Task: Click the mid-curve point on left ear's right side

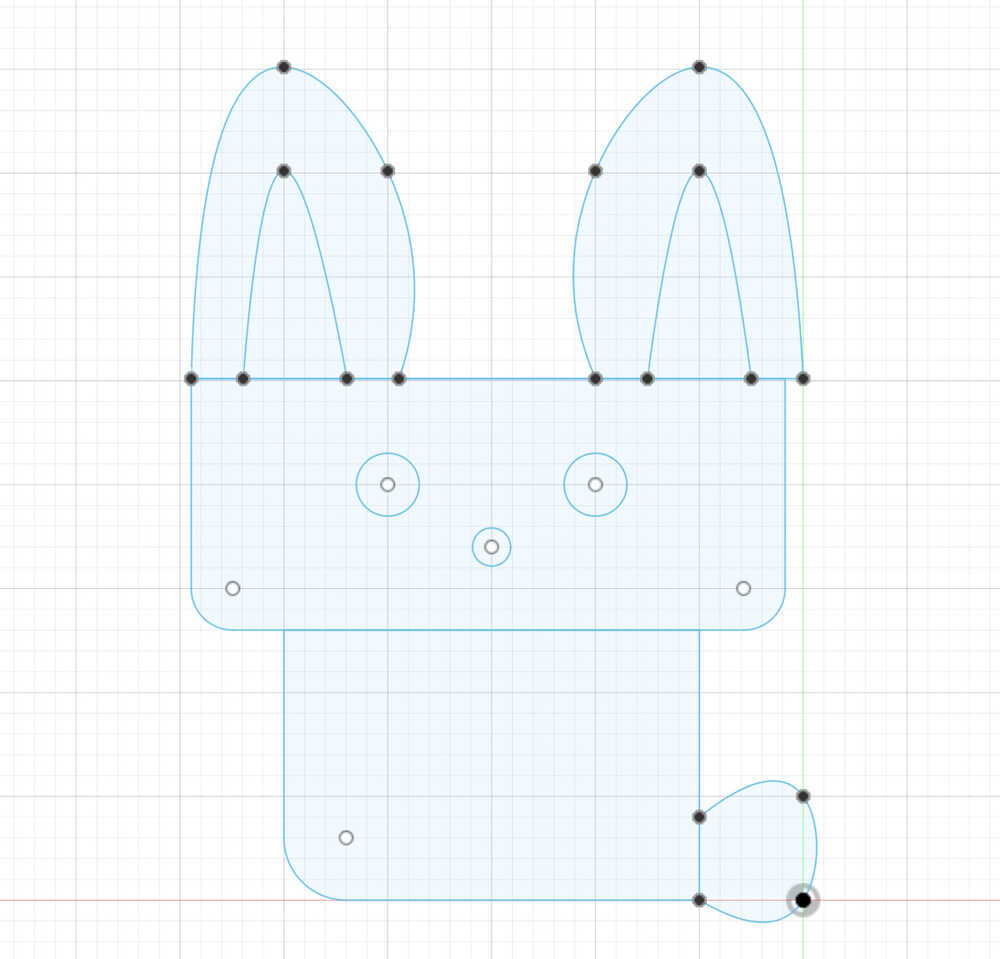Action: [x=388, y=171]
